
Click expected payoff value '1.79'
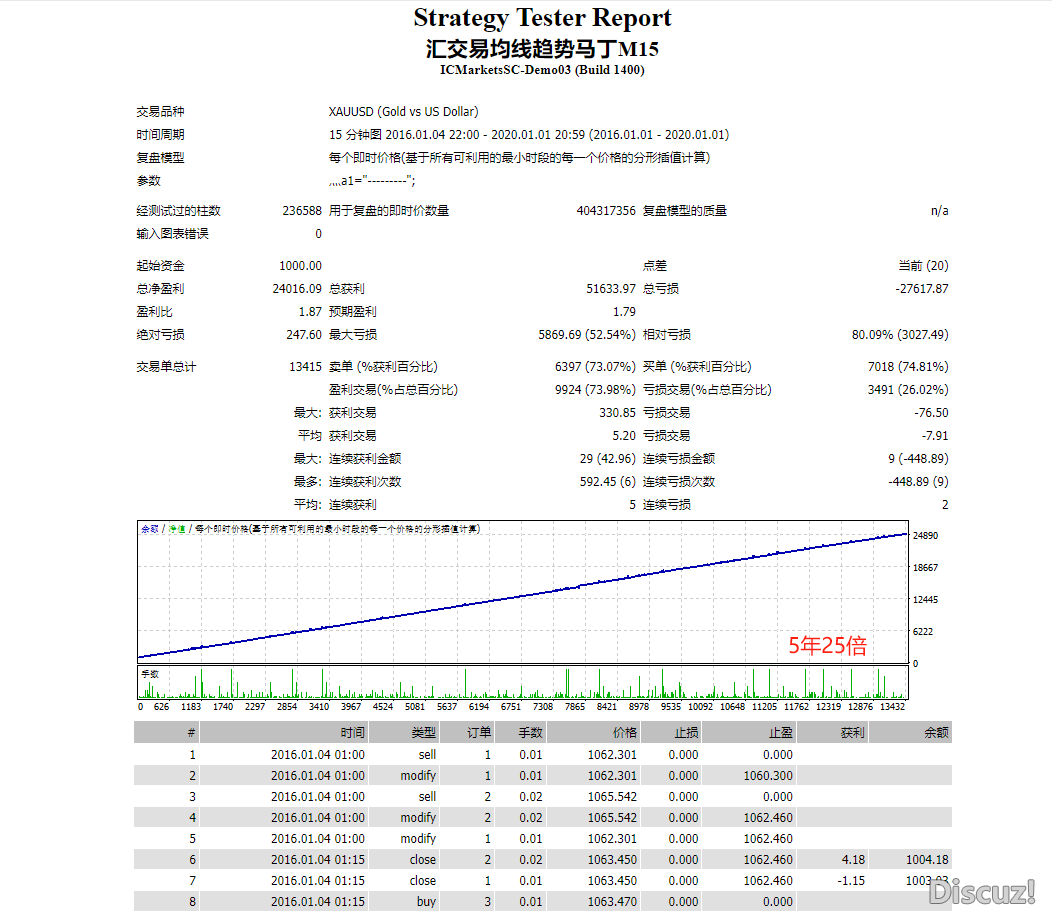624,312
